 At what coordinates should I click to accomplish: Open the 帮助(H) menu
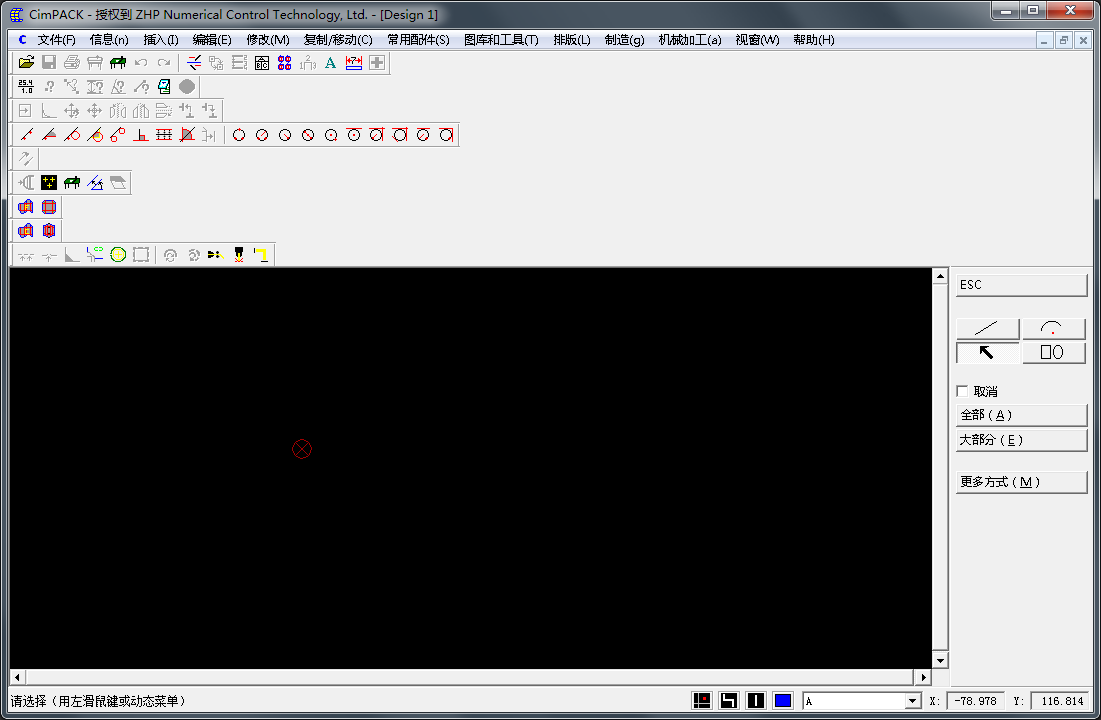pos(814,40)
